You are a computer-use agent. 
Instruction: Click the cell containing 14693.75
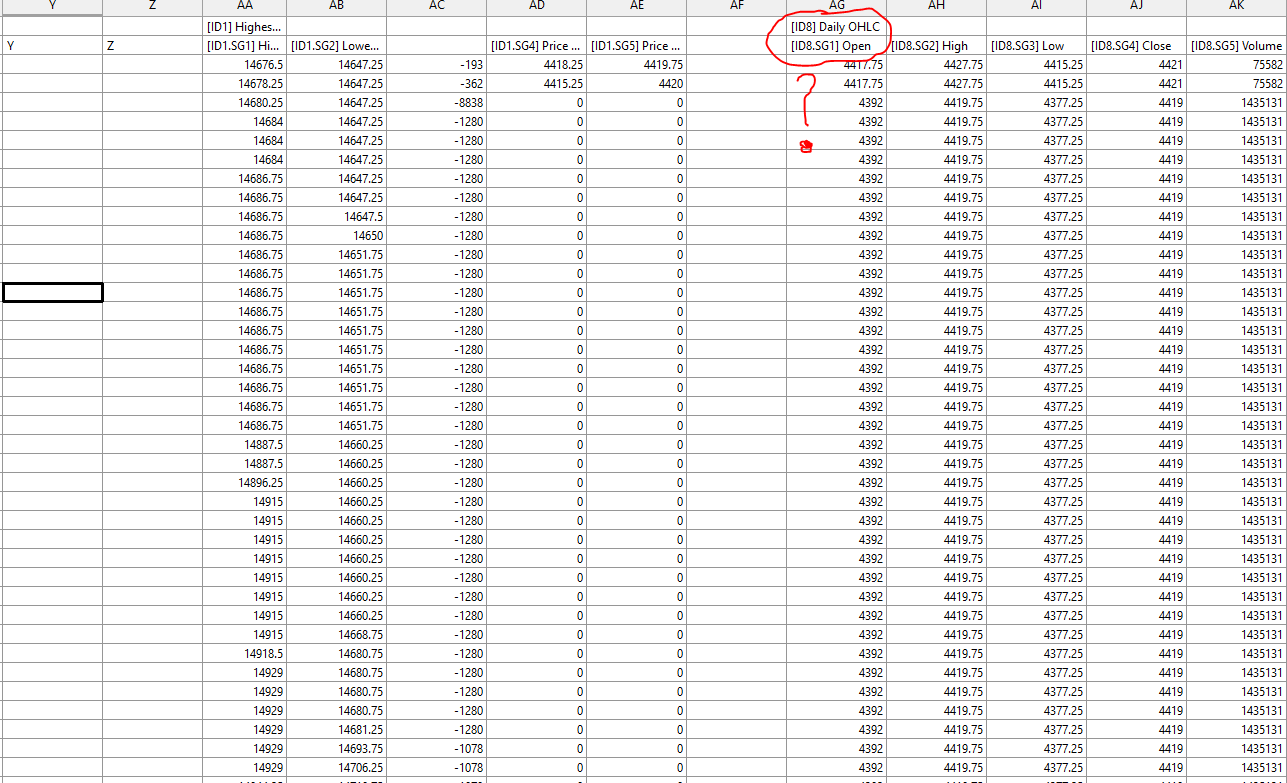click(x=336, y=749)
